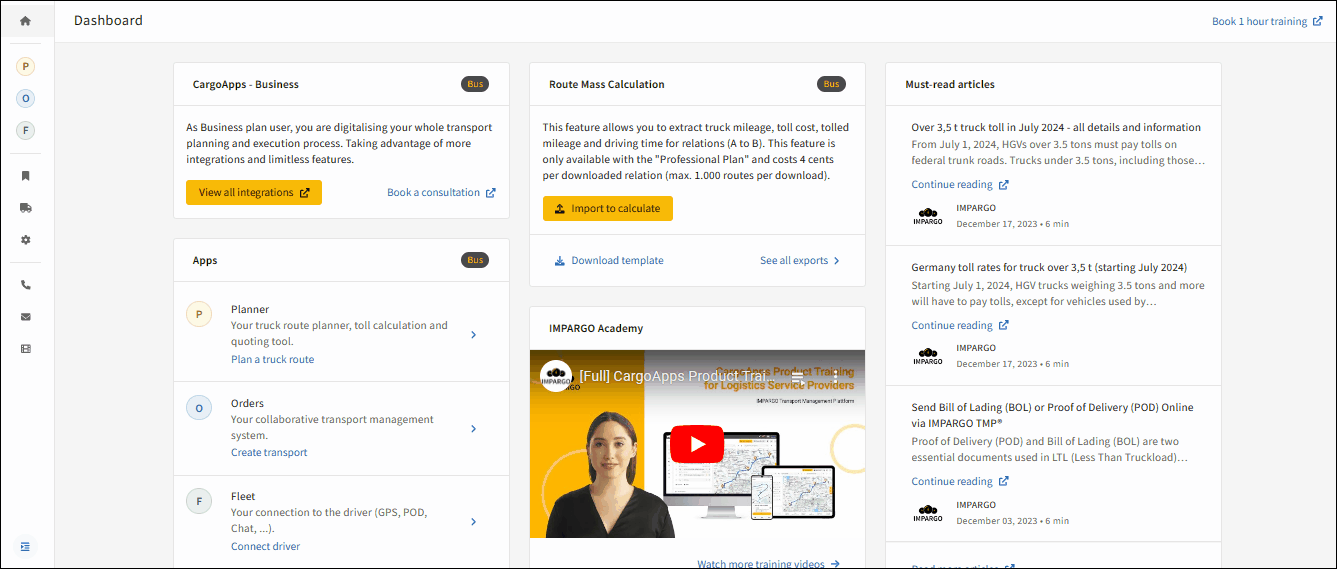This screenshot has width=1337, height=569.
Task: Click the sidebar film video icon
Action: click(26, 349)
